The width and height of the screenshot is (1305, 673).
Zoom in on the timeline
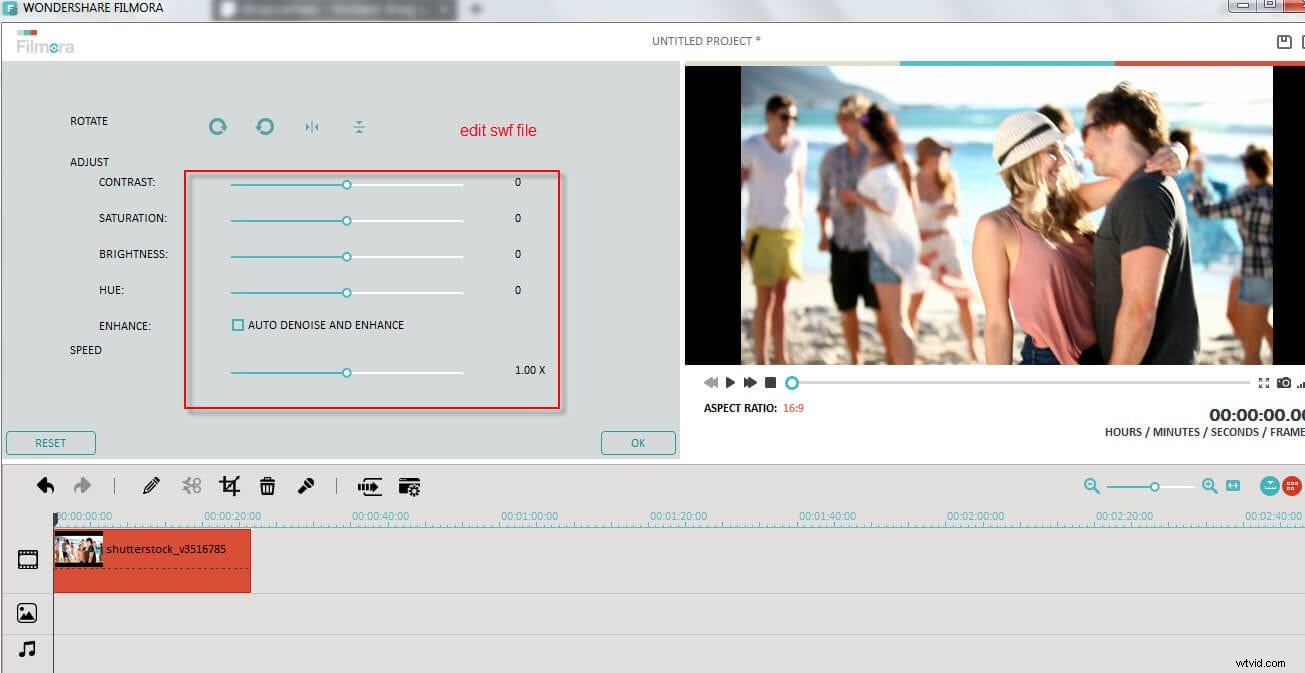point(1209,486)
